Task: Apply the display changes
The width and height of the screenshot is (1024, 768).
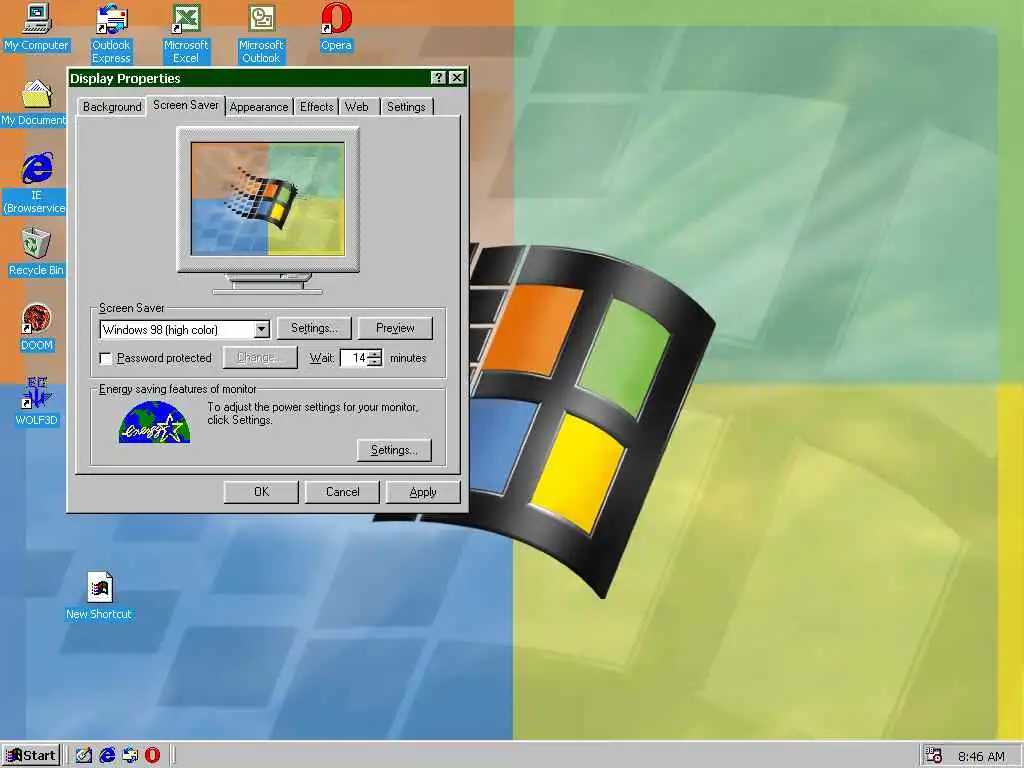Action: click(423, 492)
